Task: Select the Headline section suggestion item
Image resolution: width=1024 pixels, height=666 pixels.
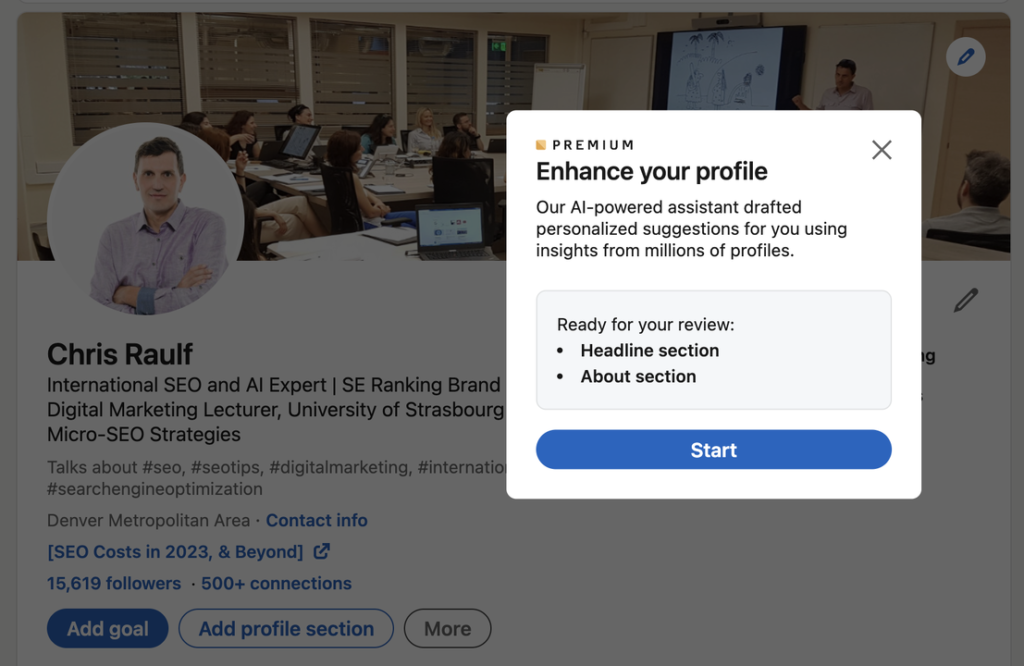Action: (x=649, y=351)
